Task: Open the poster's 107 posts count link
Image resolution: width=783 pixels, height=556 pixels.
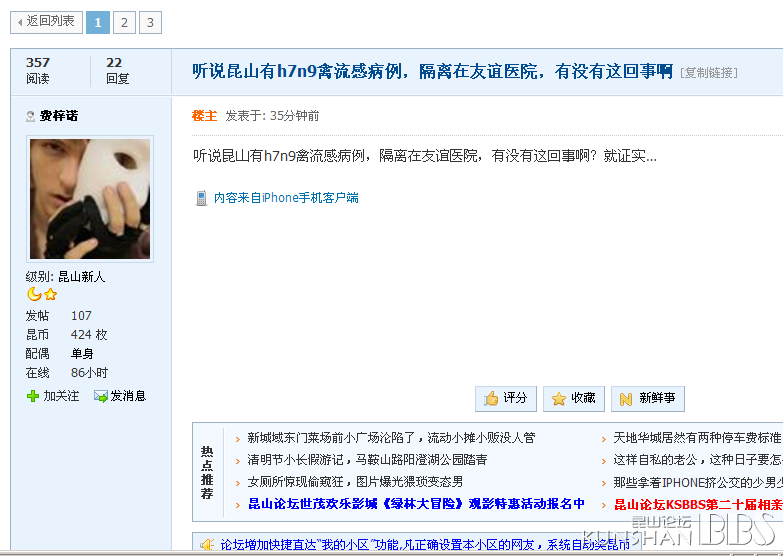Action: pos(81,315)
